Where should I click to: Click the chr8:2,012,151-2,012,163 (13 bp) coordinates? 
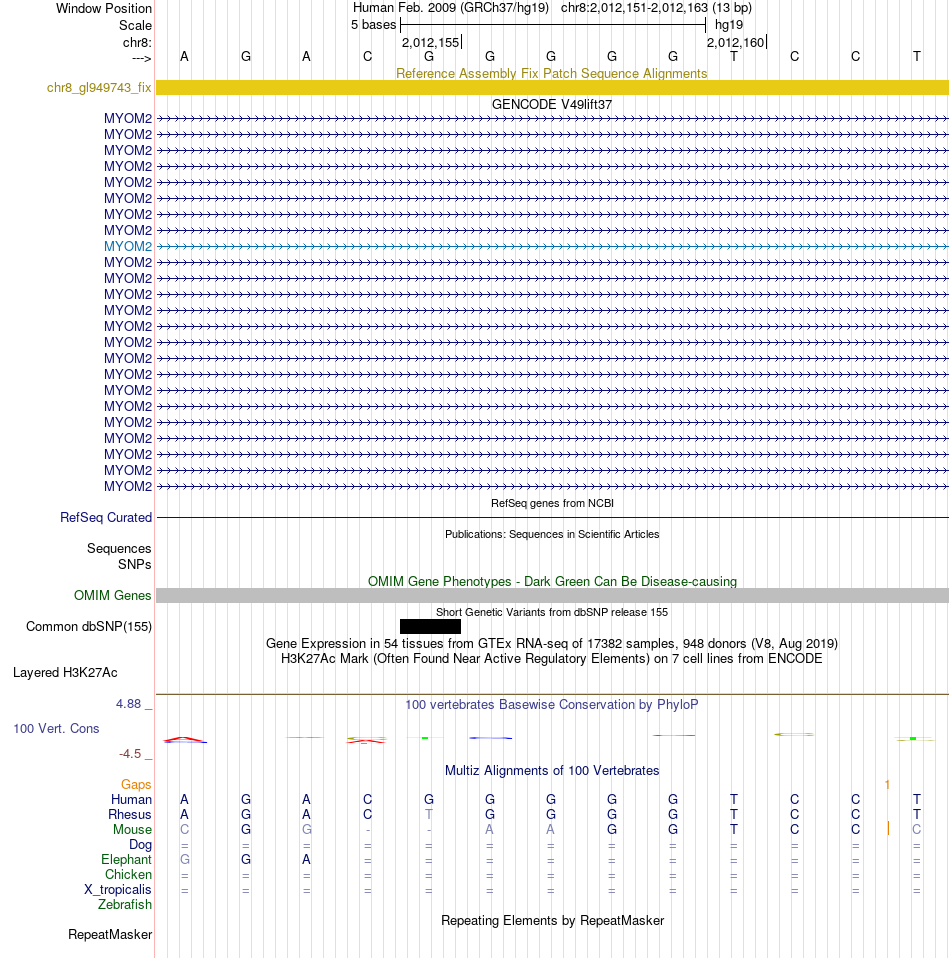657,8
